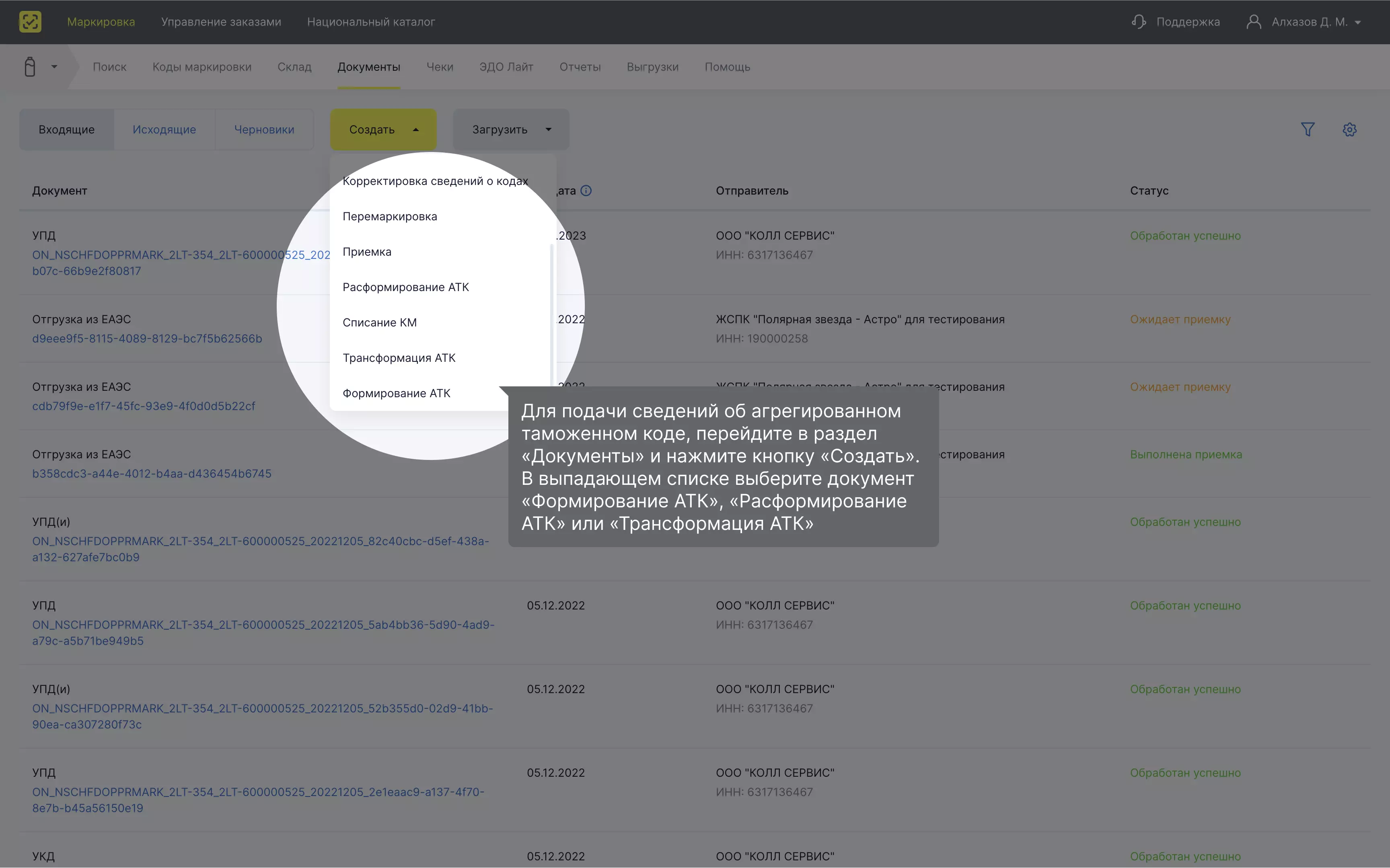Choose Формирование АТК from the list
Image resolution: width=1390 pixels, height=868 pixels.
pyautogui.click(x=396, y=393)
